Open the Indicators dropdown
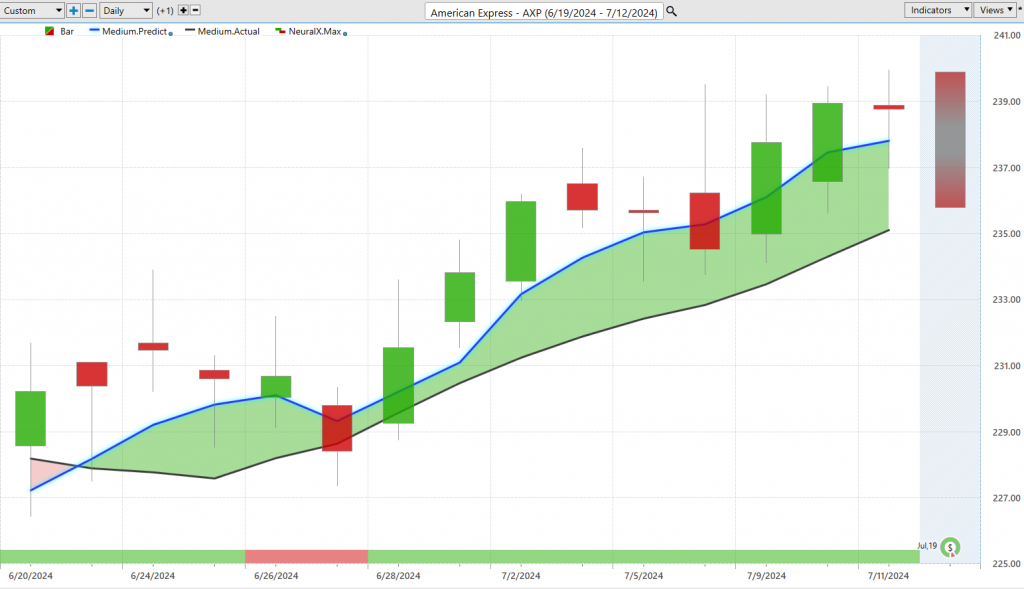This screenshot has height=589, width=1024. pos(937,10)
